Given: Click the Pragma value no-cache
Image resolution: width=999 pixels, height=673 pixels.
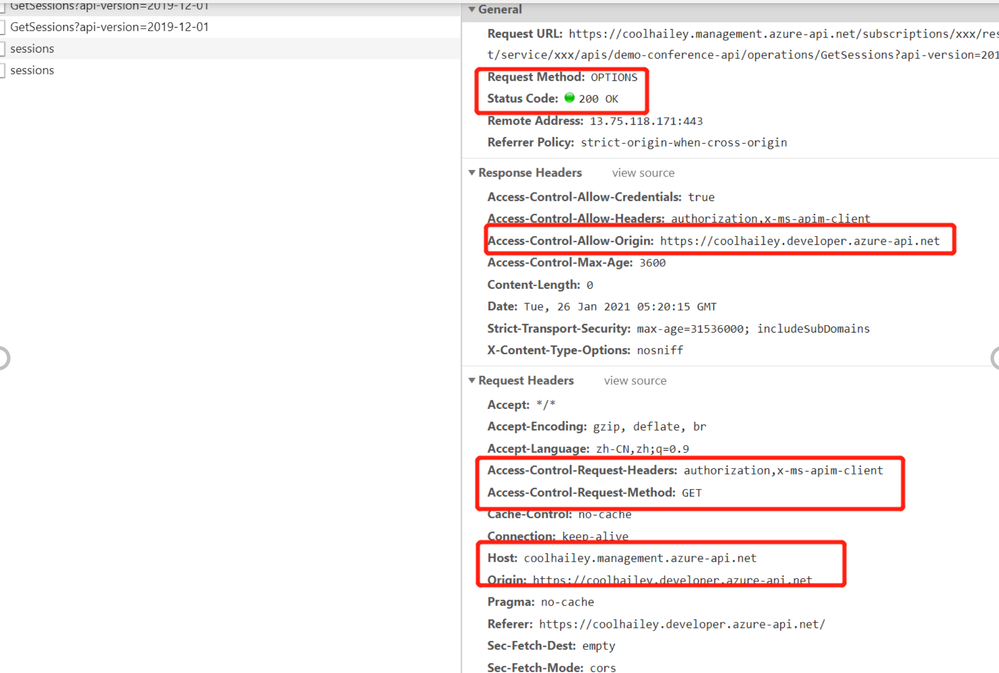Looking at the screenshot, I should (x=567, y=602).
